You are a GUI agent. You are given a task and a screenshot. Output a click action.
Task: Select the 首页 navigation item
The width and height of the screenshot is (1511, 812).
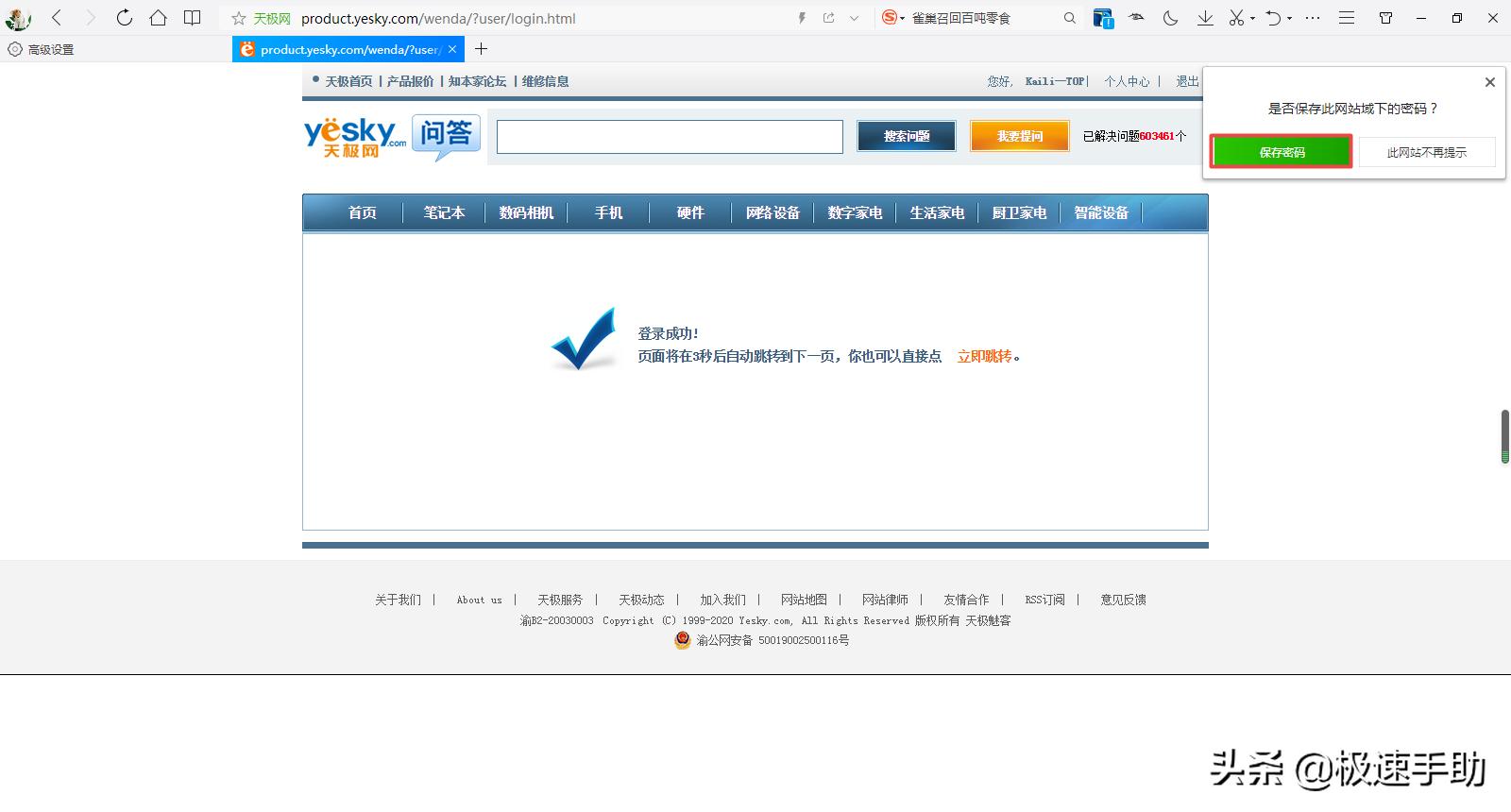point(363,212)
